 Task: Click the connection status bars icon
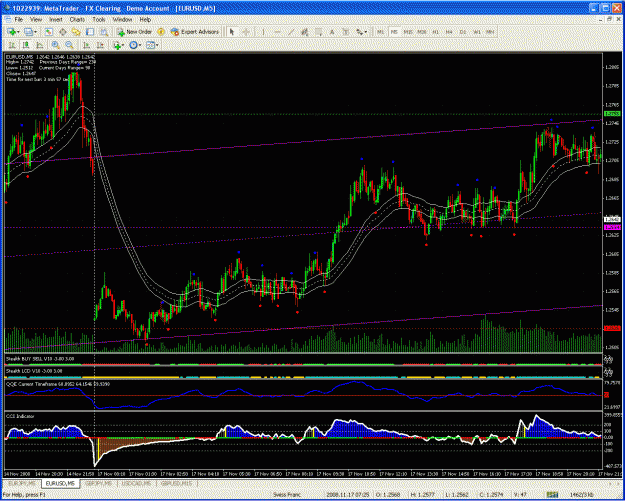(x=552, y=495)
